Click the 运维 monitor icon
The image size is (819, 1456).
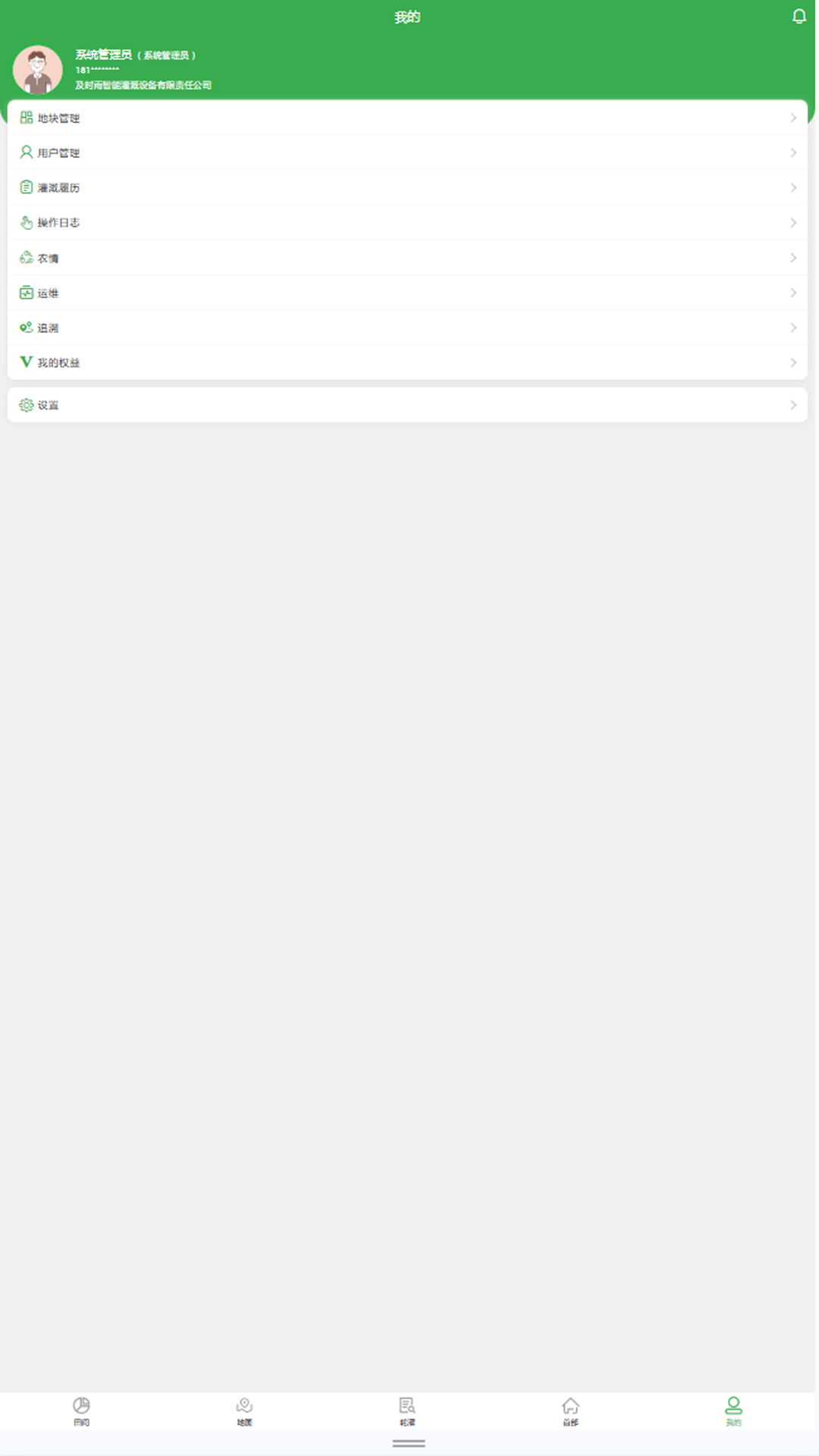27,293
